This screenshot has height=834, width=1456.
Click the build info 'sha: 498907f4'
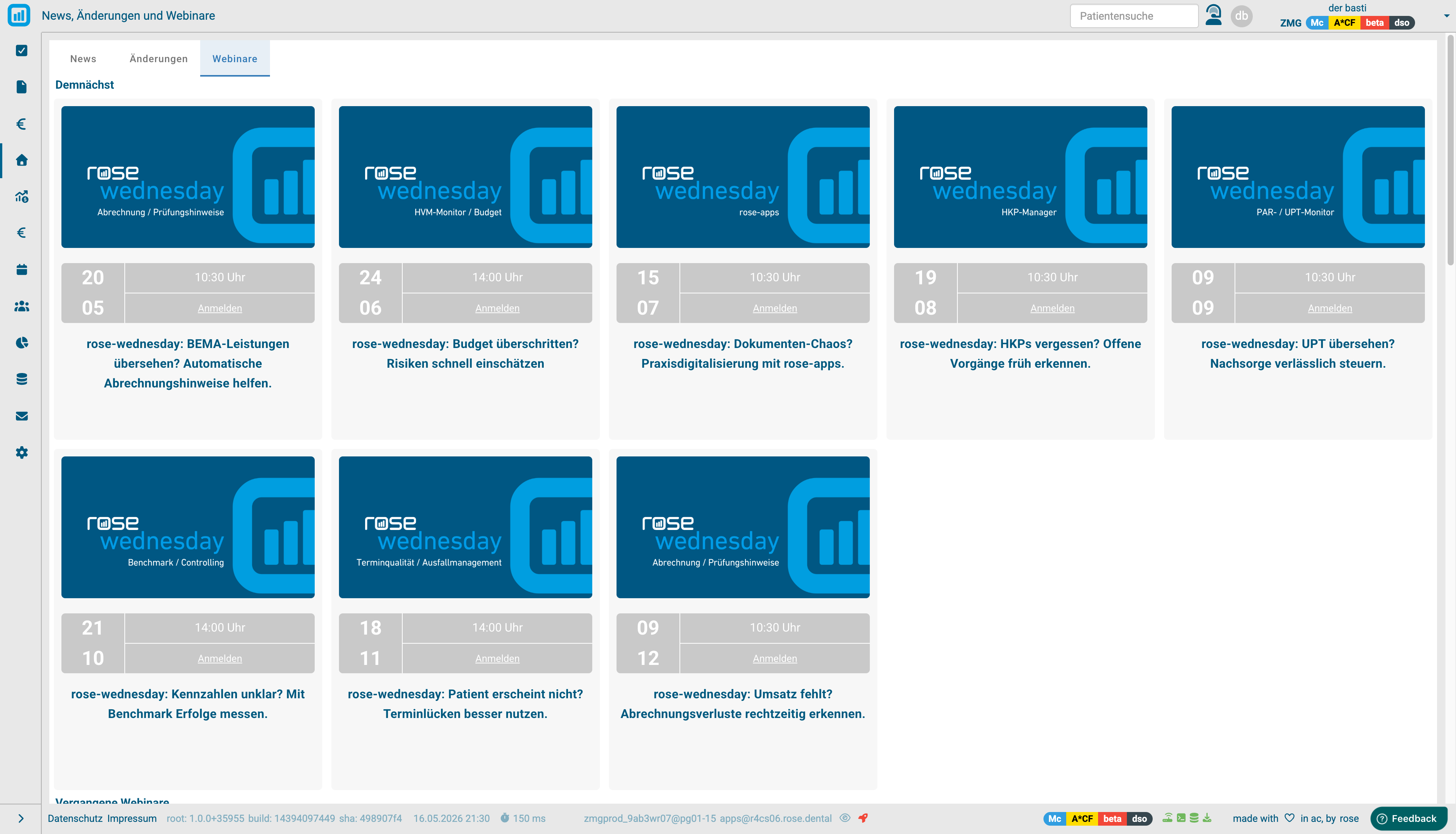click(x=370, y=818)
